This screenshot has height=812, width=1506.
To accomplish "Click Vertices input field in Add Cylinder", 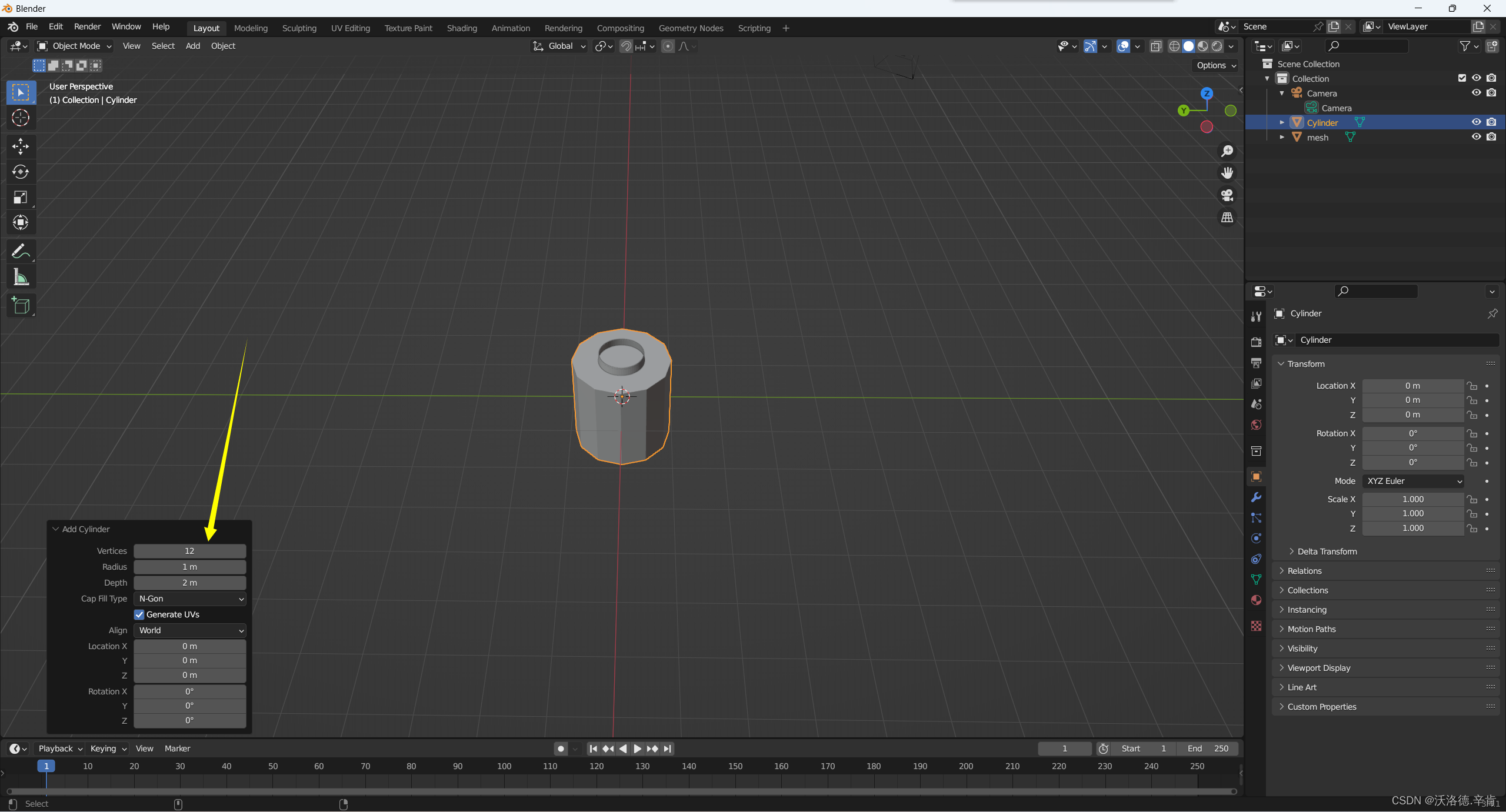I will click(189, 550).
